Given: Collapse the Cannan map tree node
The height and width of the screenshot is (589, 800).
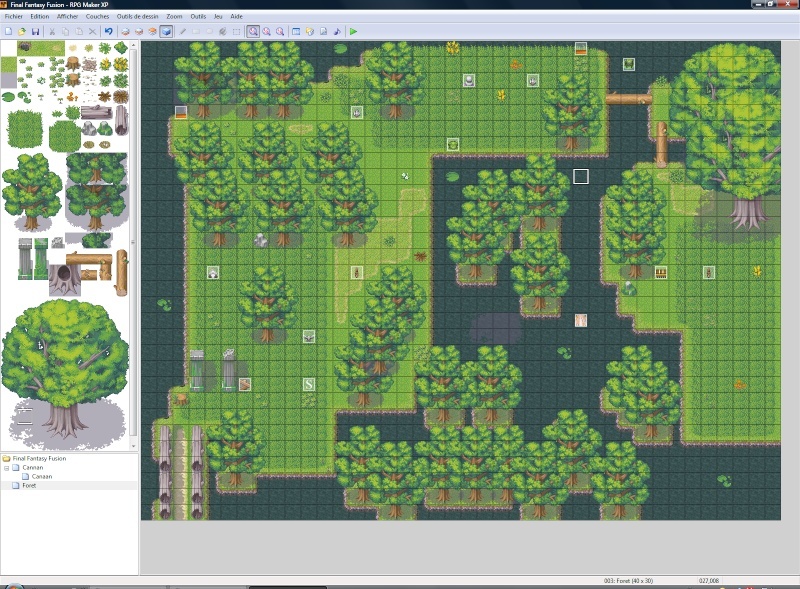Looking at the screenshot, I should [x=7, y=468].
